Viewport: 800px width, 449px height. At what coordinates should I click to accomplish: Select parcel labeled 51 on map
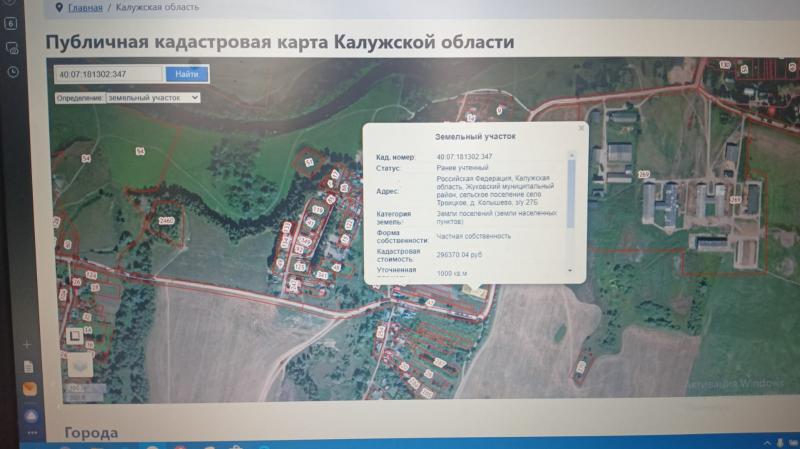(310, 162)
